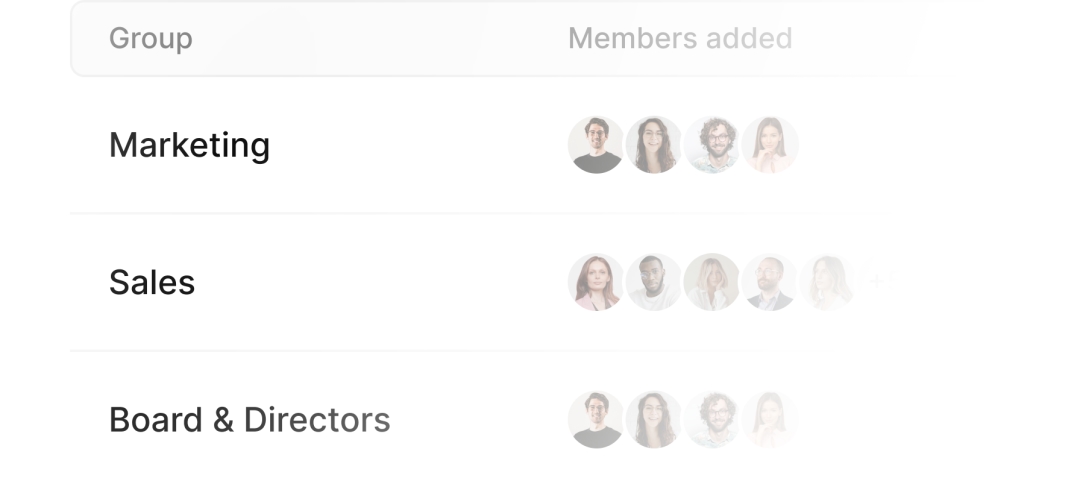Click the empty header space between column titles

[x=379, y=39]
